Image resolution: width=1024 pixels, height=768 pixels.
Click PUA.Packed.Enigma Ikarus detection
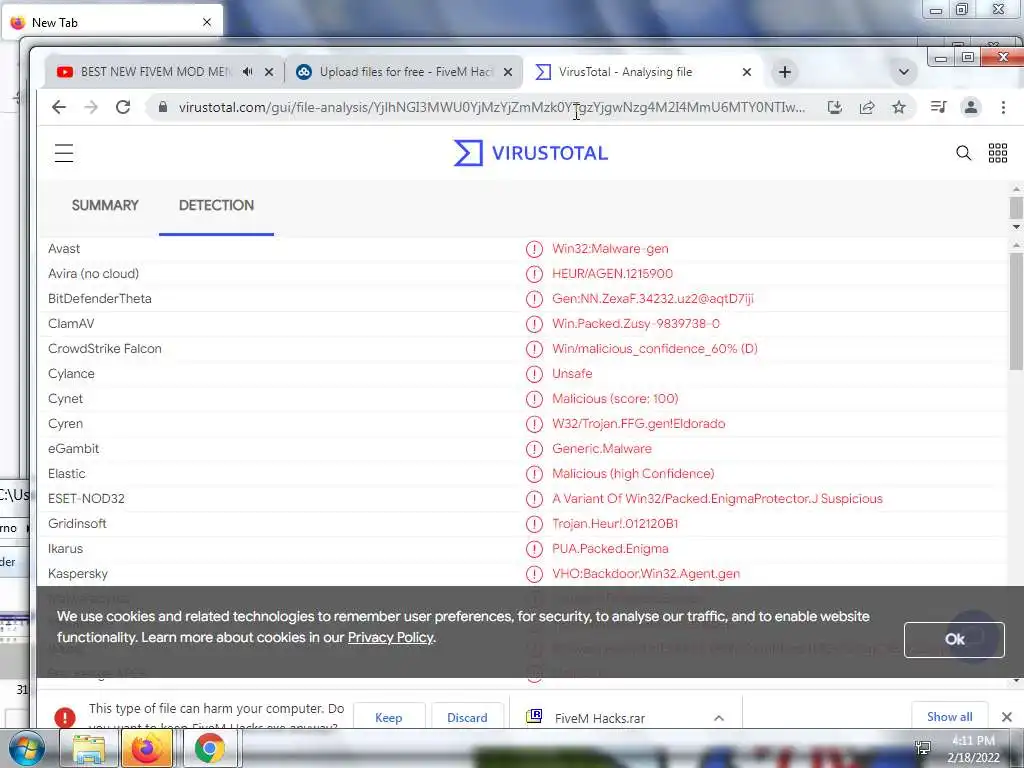[610, 549]
